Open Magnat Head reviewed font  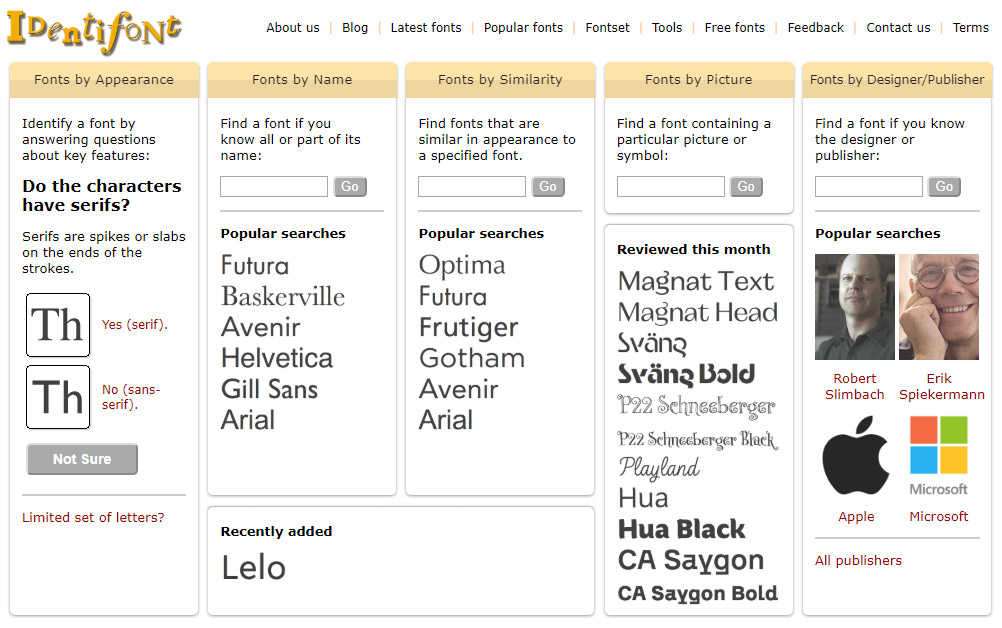[697, 313]
